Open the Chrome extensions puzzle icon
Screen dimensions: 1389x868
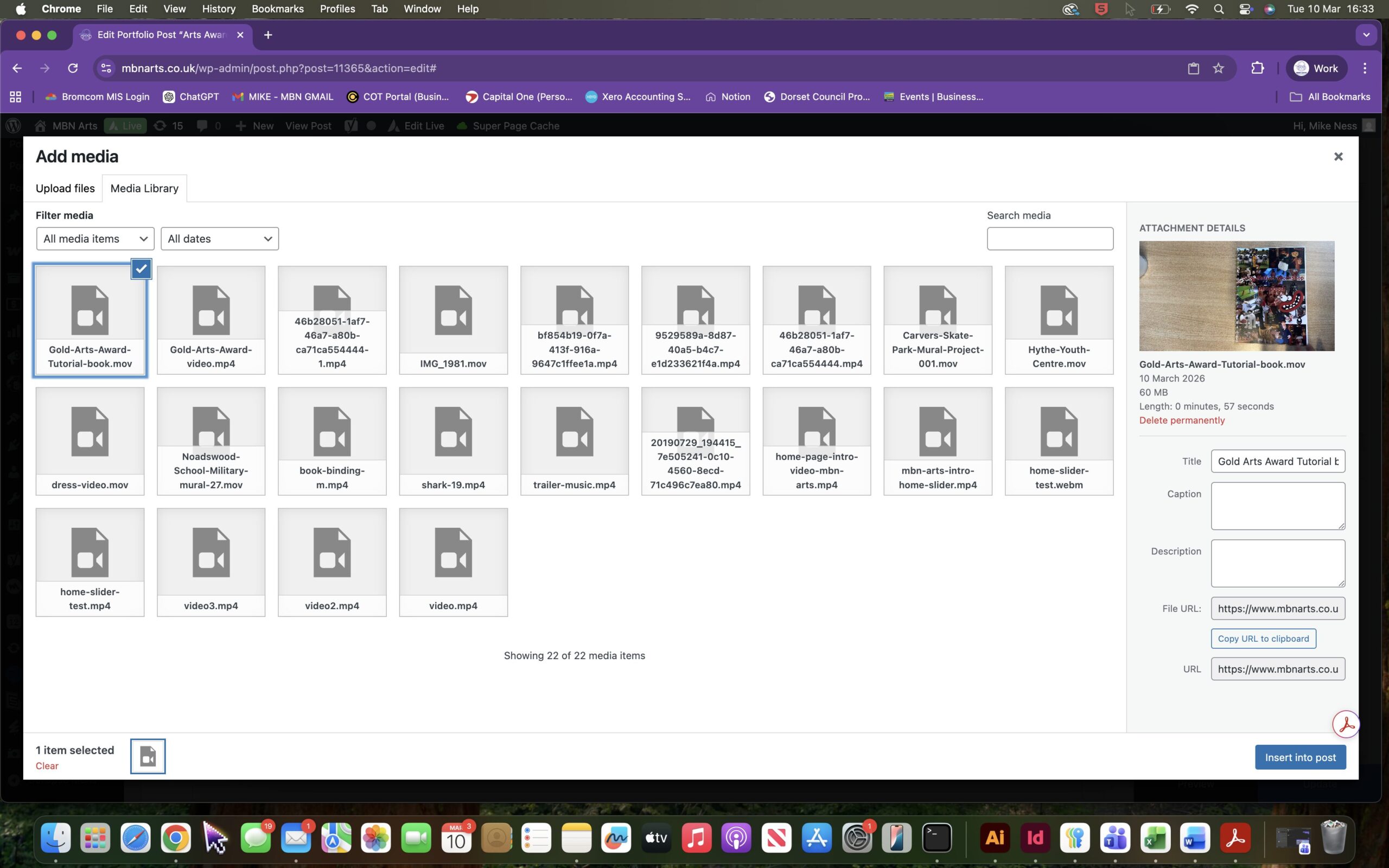tap(1257, 68)
